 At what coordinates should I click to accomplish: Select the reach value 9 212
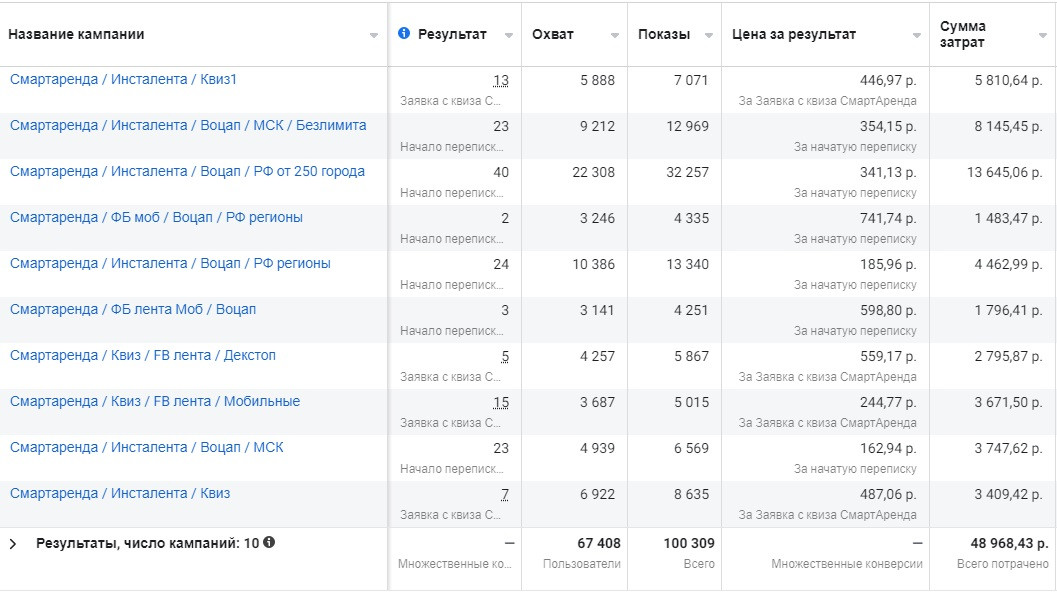tap(597, 127)
